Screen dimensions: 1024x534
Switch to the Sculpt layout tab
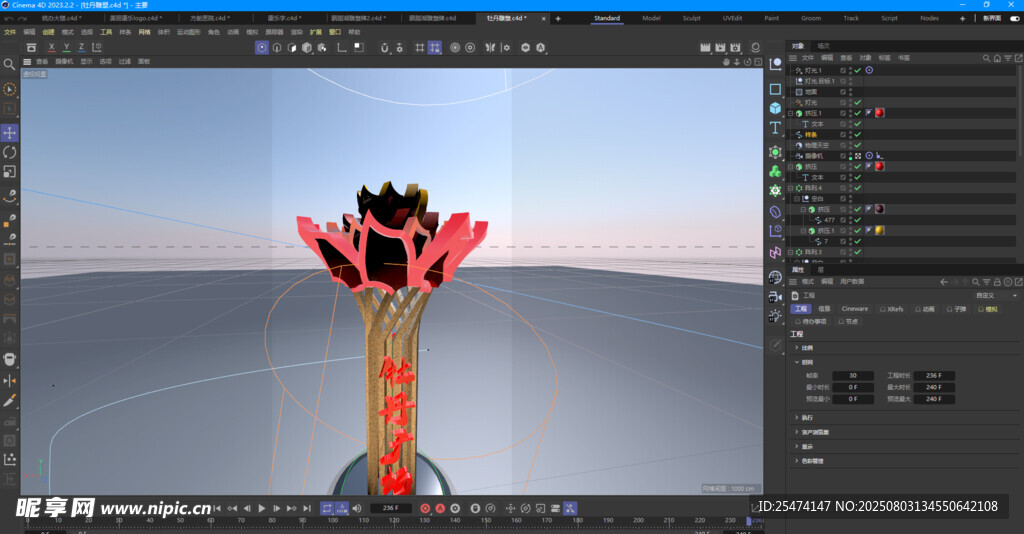(x=692, y=18)
